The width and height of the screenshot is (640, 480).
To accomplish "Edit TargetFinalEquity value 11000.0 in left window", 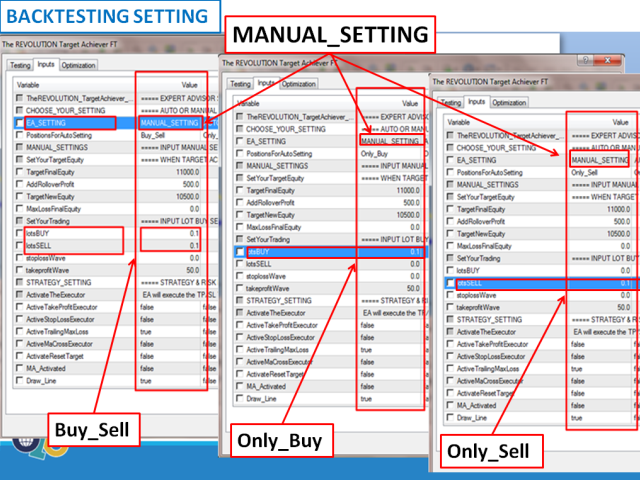I will point(169,172).
